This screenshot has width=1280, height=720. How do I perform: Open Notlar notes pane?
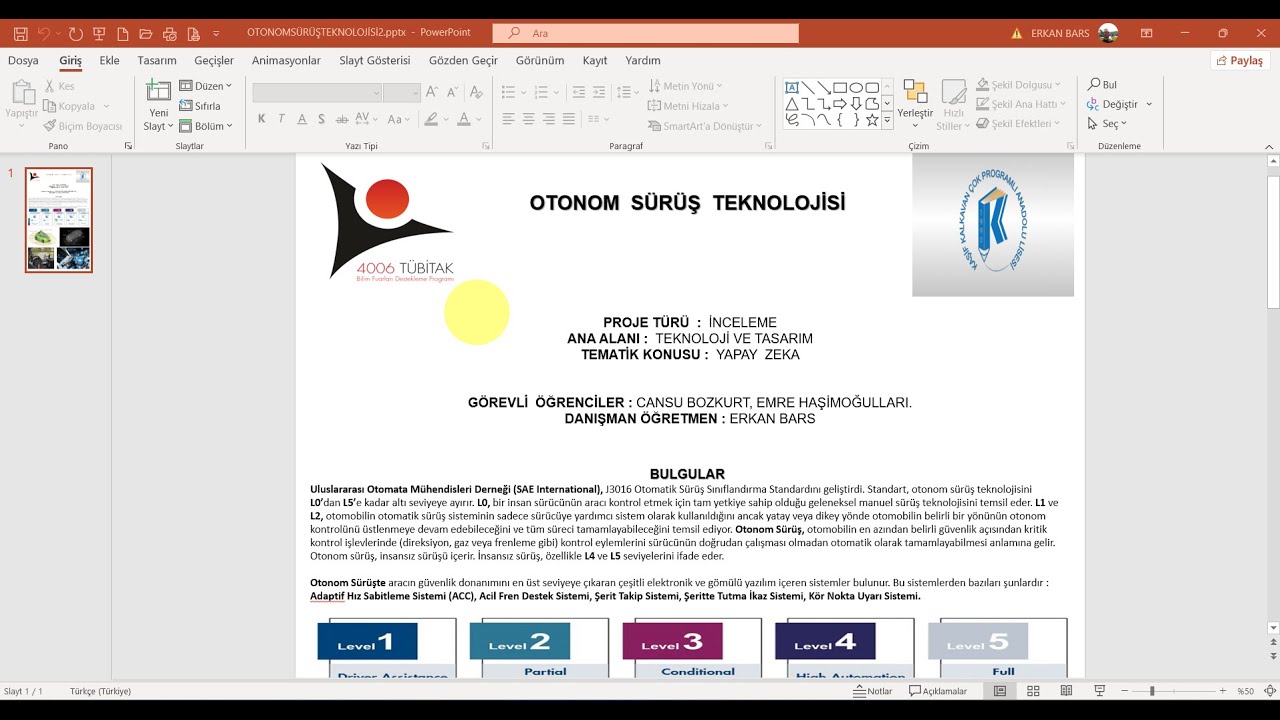click(x=872, y=691)
